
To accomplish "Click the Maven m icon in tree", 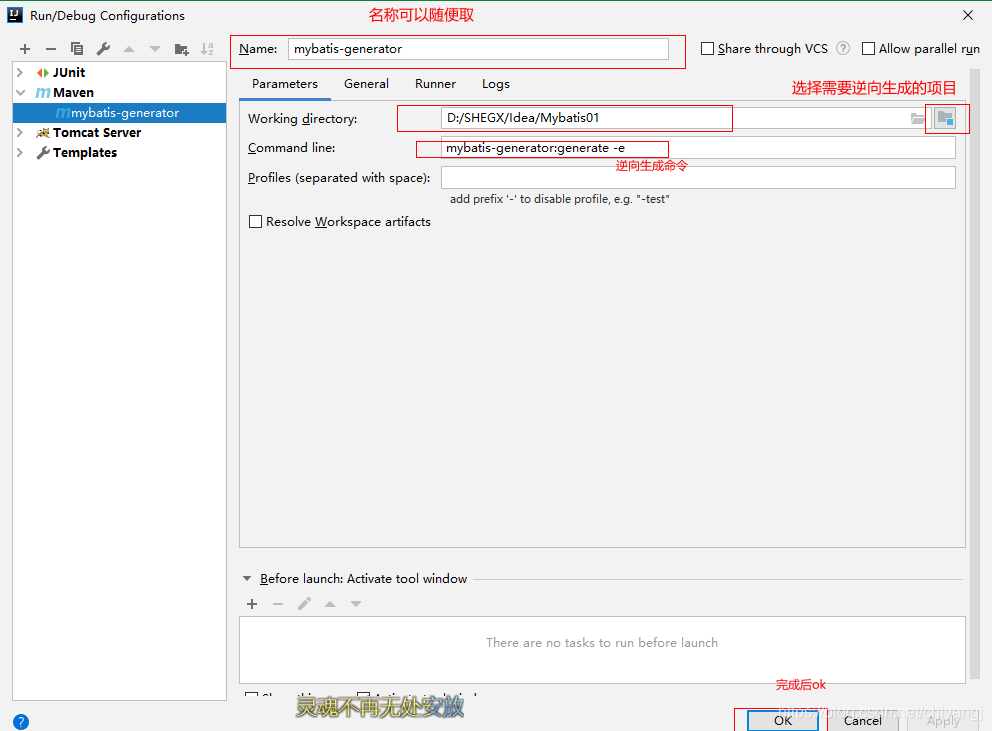I will (43, 93).
